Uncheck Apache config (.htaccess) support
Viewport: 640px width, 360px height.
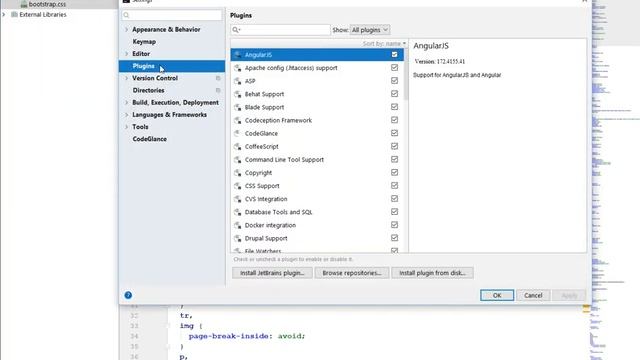coord(394,67)
